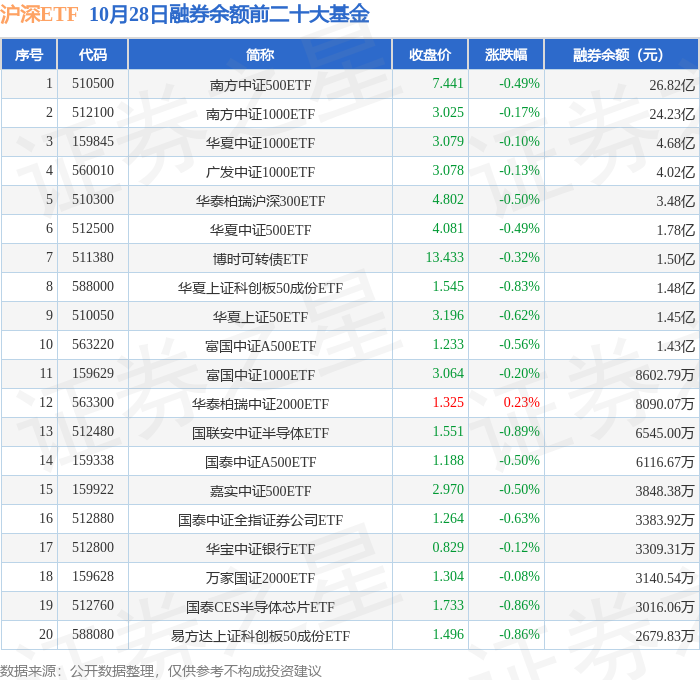Click change value -0.10%
The image size is (700, 680).
(x=519, y=142)
